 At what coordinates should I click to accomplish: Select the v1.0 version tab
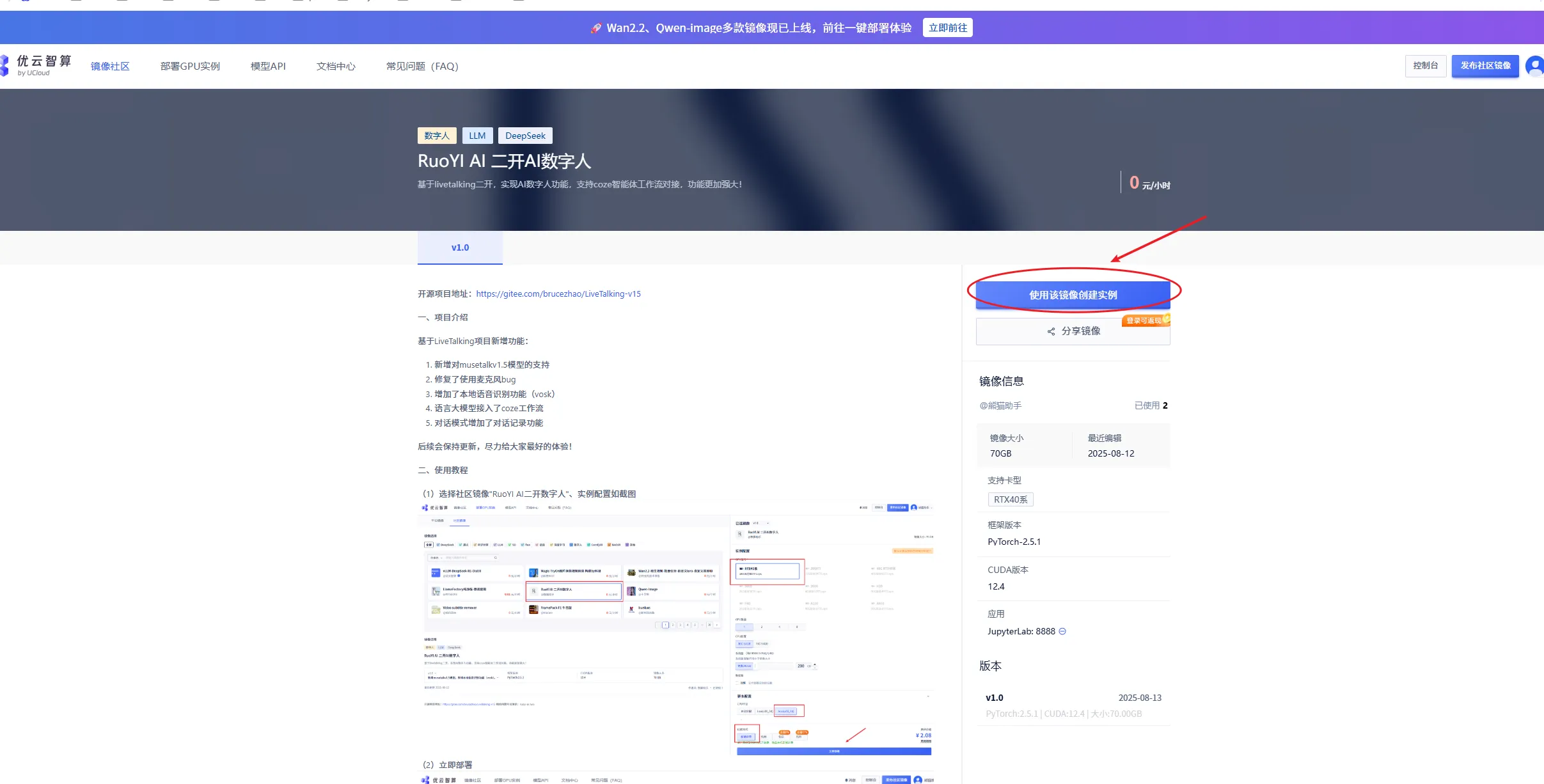[460, 247]
